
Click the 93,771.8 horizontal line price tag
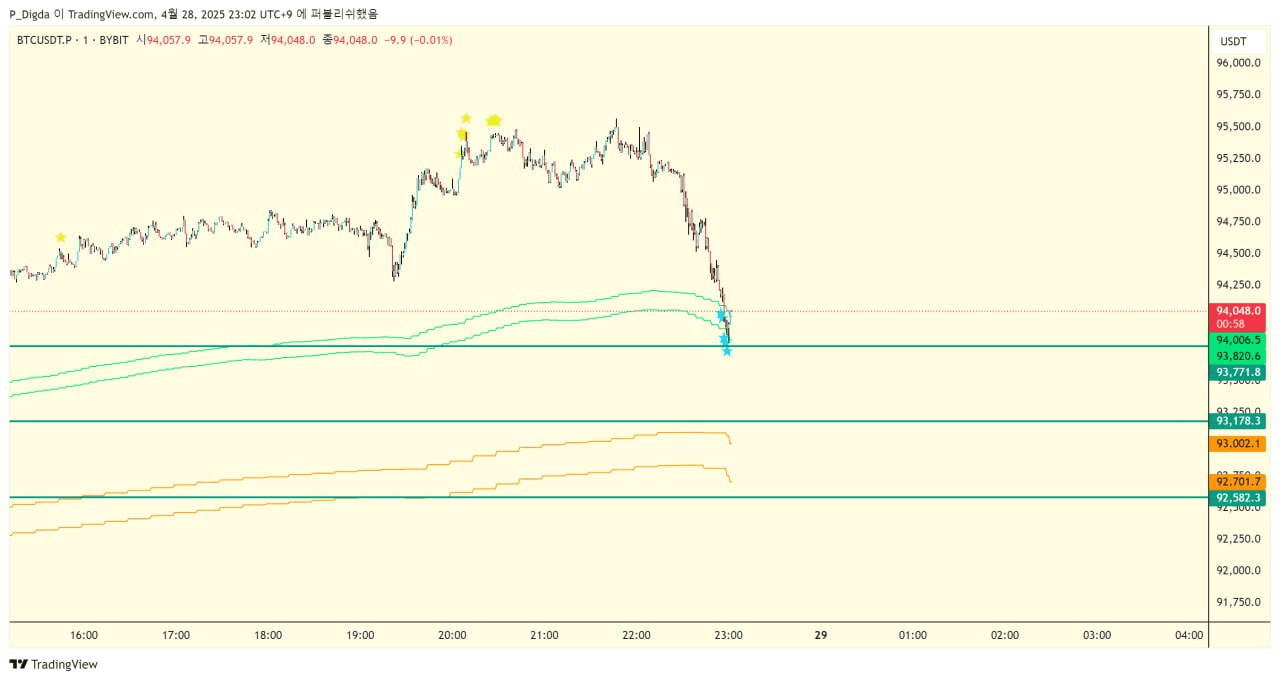click(x=1237, y=372)
